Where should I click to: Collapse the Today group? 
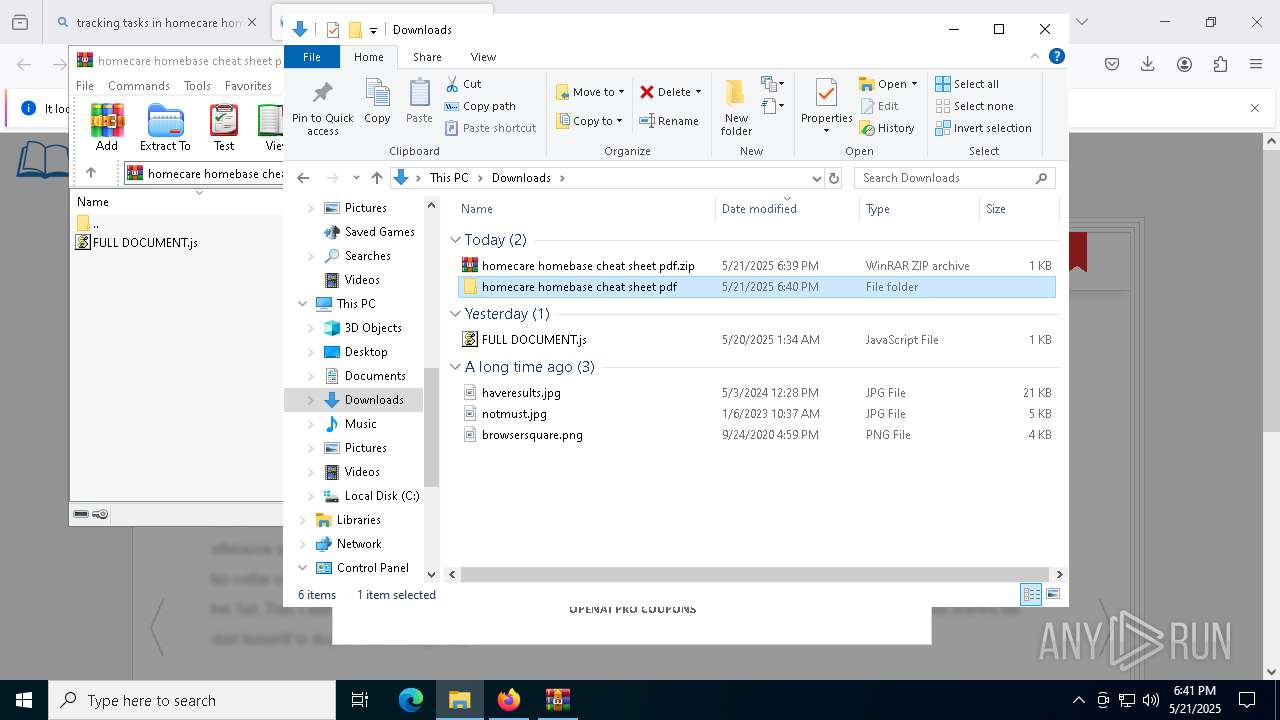455,240
